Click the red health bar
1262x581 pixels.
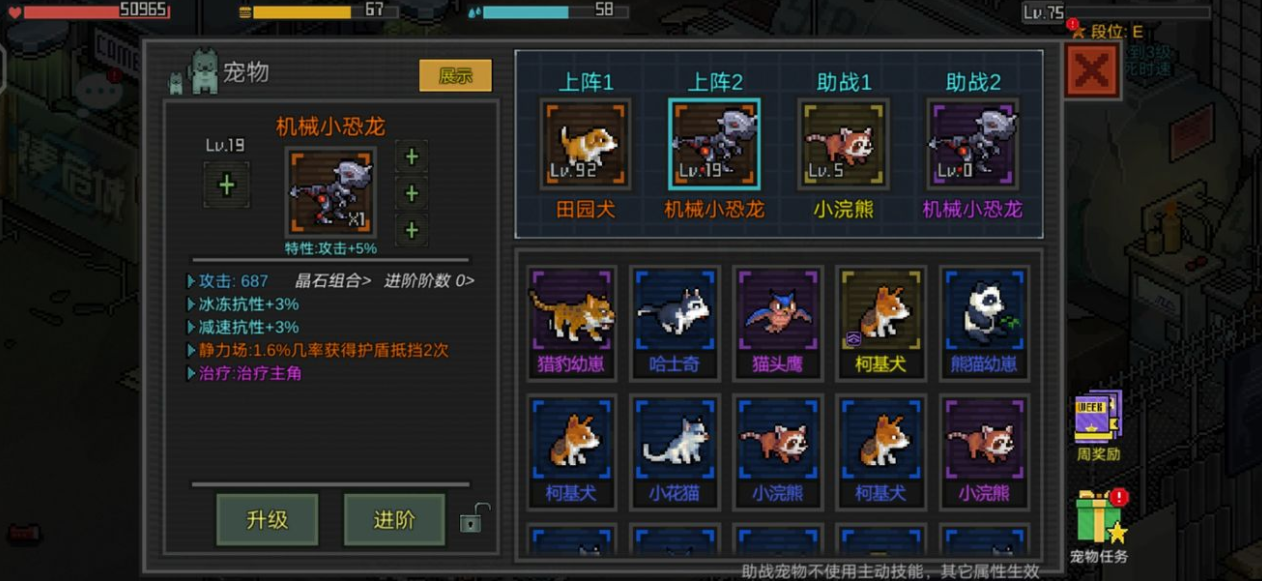click(96, 12)
